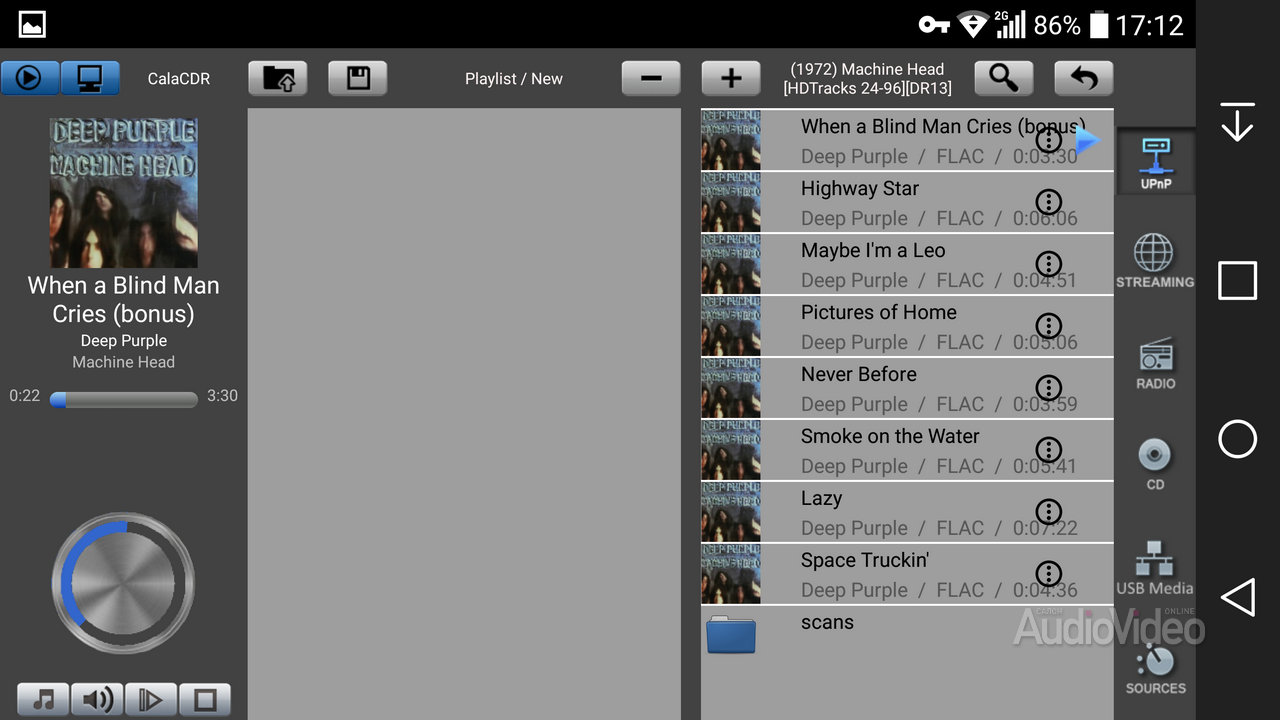This screenshot has width=1280, height=720.
Task: Select the CalaCDR renderer label
Action: coord(179,79)
